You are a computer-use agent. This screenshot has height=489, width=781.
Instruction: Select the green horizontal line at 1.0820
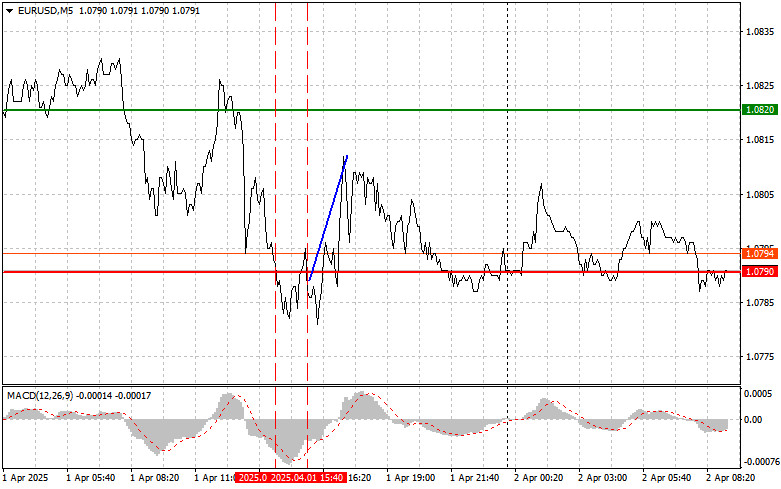point(372,110)
